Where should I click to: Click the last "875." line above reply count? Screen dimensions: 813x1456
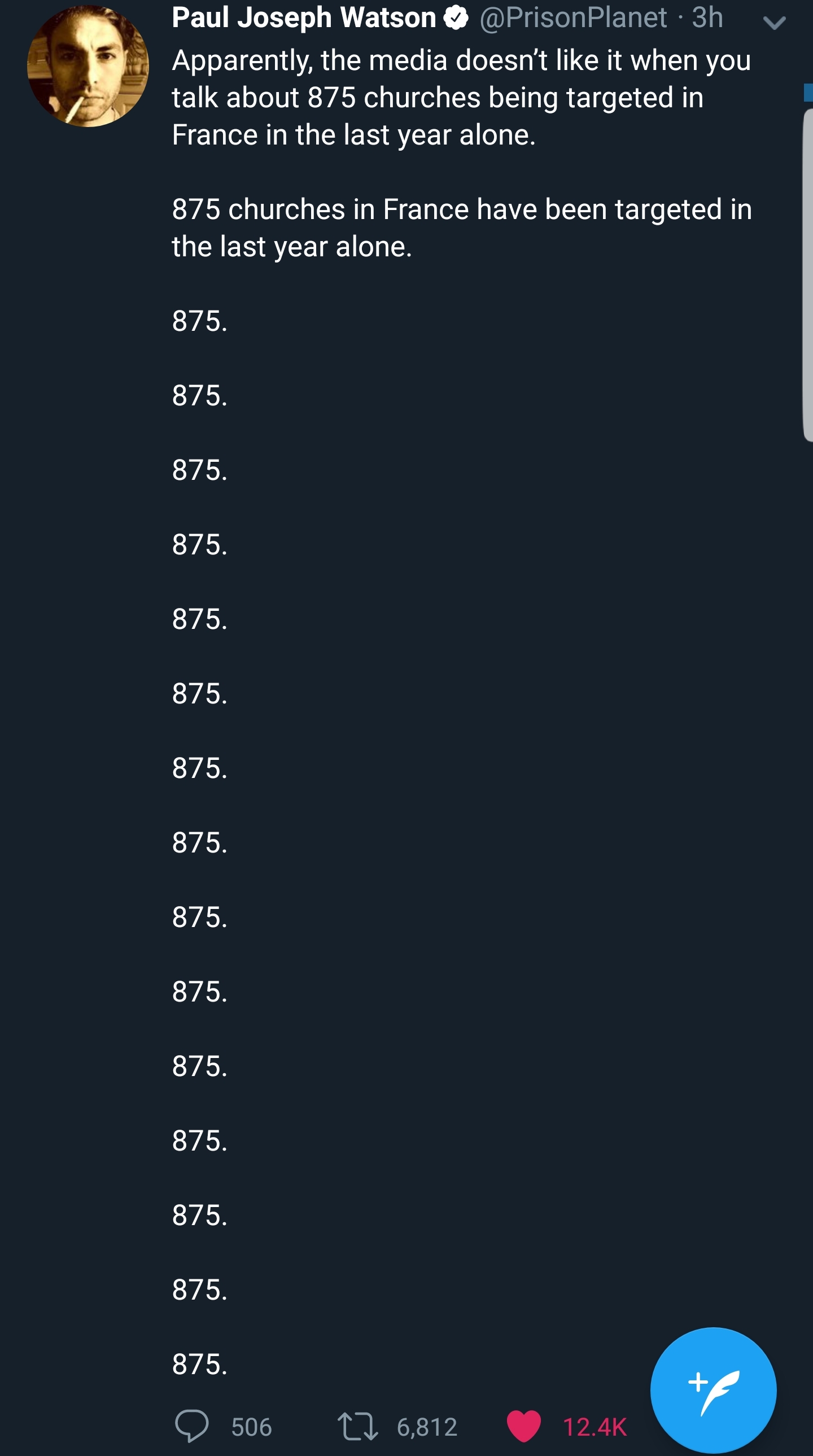(199, 1364)
